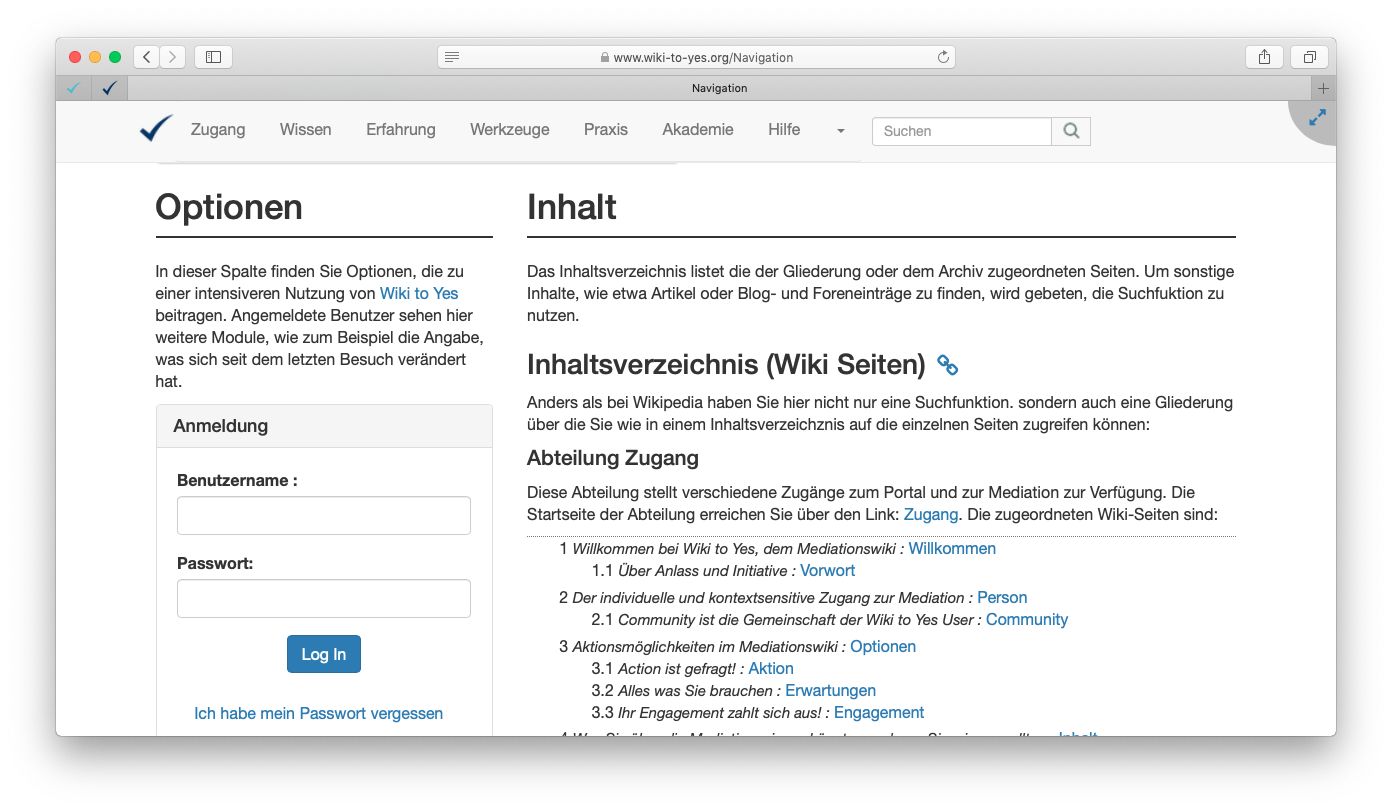Focus the Suchen search field
This screenshot has width=1392, height=810.
[961, 131]
